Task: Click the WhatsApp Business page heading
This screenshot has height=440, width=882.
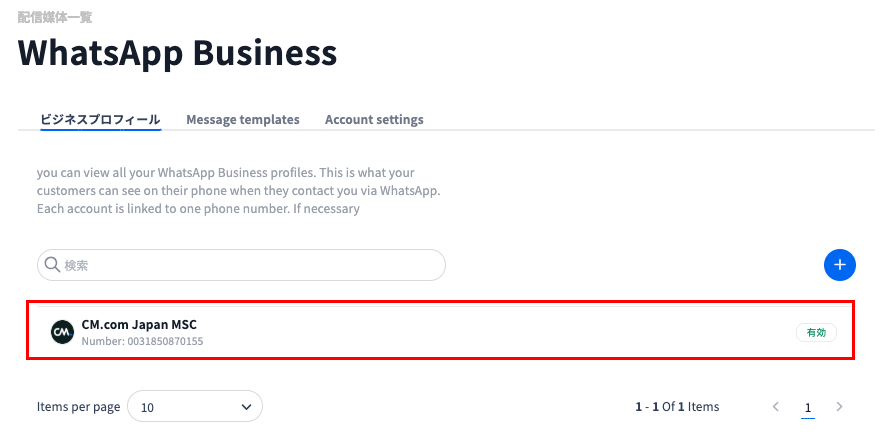Action: pos(177,52)
